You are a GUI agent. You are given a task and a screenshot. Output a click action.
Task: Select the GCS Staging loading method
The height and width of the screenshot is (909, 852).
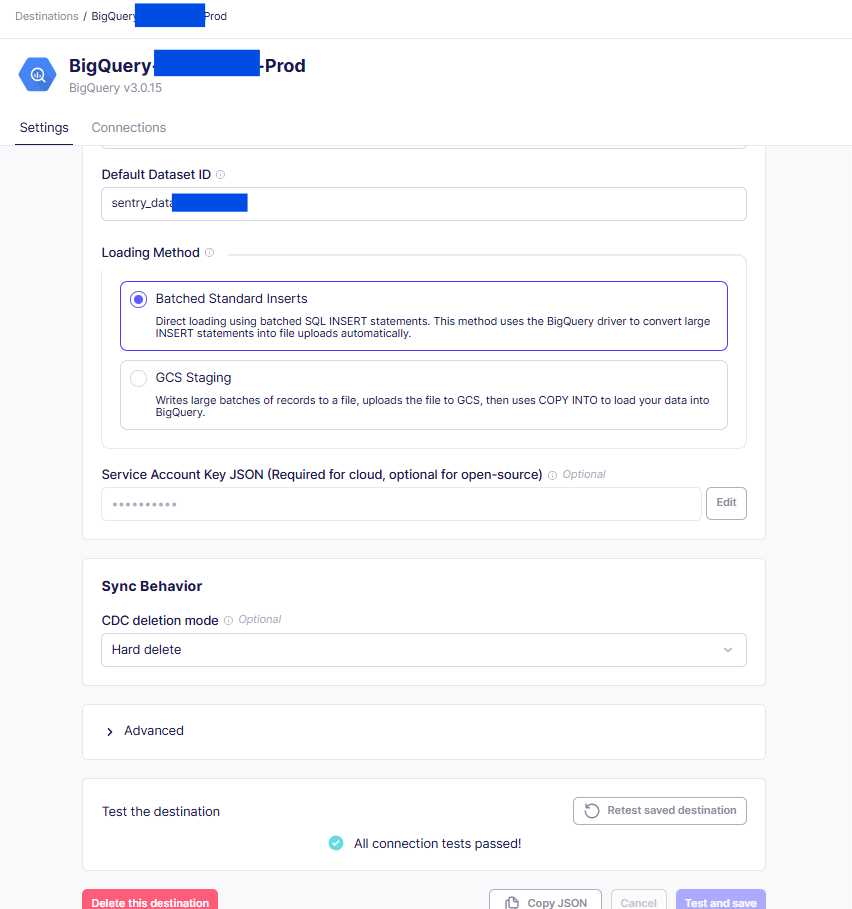[136, 378]
